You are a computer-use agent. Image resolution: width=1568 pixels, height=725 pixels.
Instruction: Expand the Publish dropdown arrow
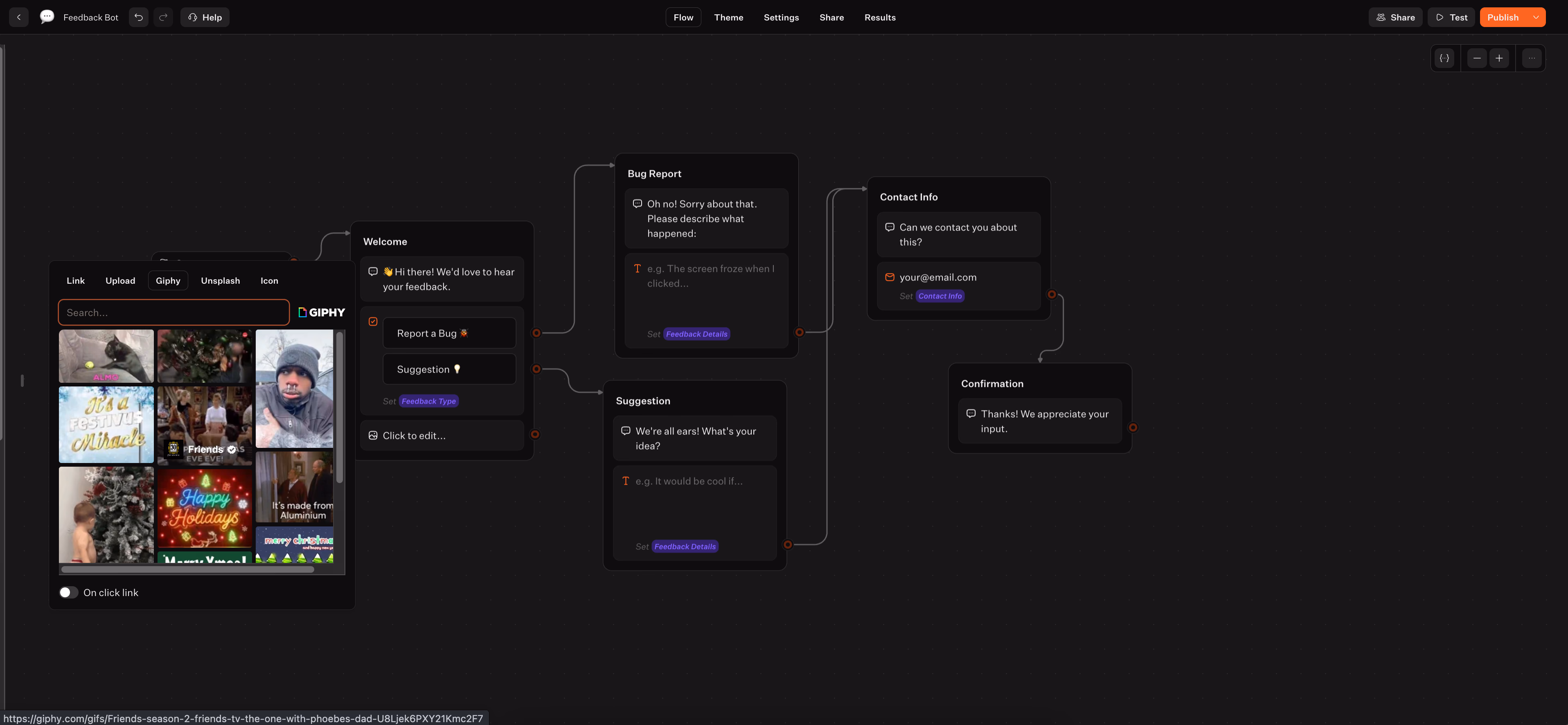[x=1536, y=17]
